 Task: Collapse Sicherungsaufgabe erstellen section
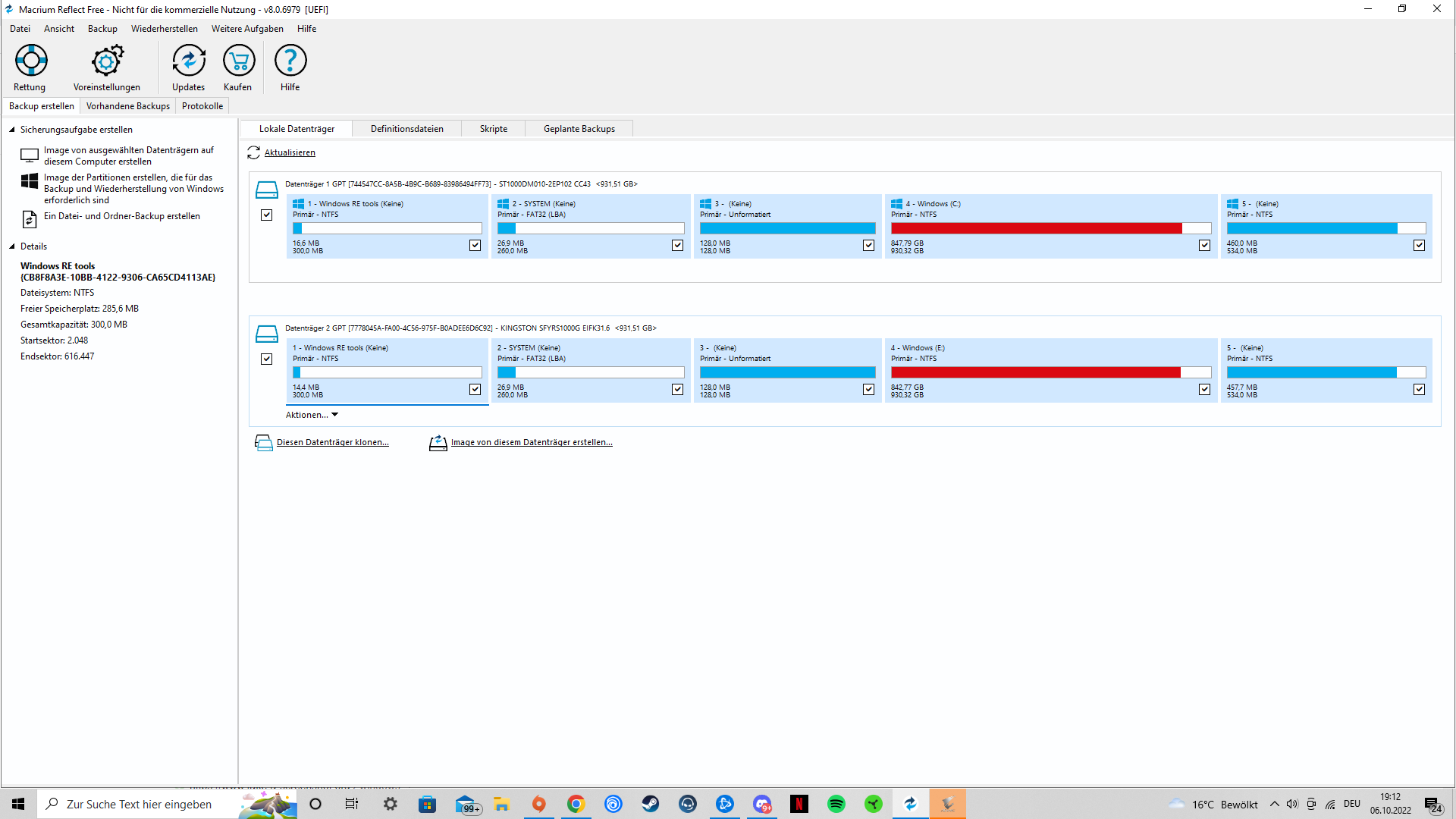click(12, 130)
